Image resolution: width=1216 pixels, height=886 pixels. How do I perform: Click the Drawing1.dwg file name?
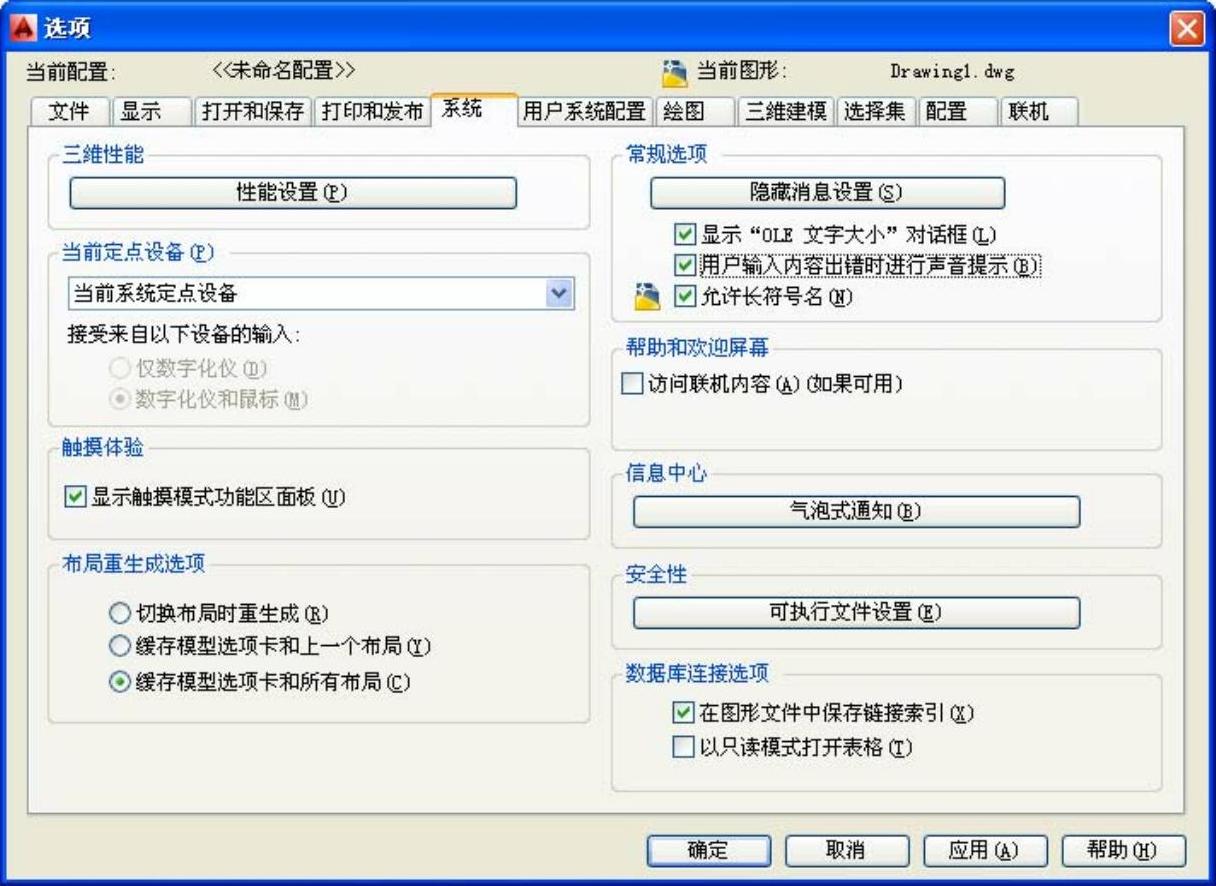pos(953,72)
